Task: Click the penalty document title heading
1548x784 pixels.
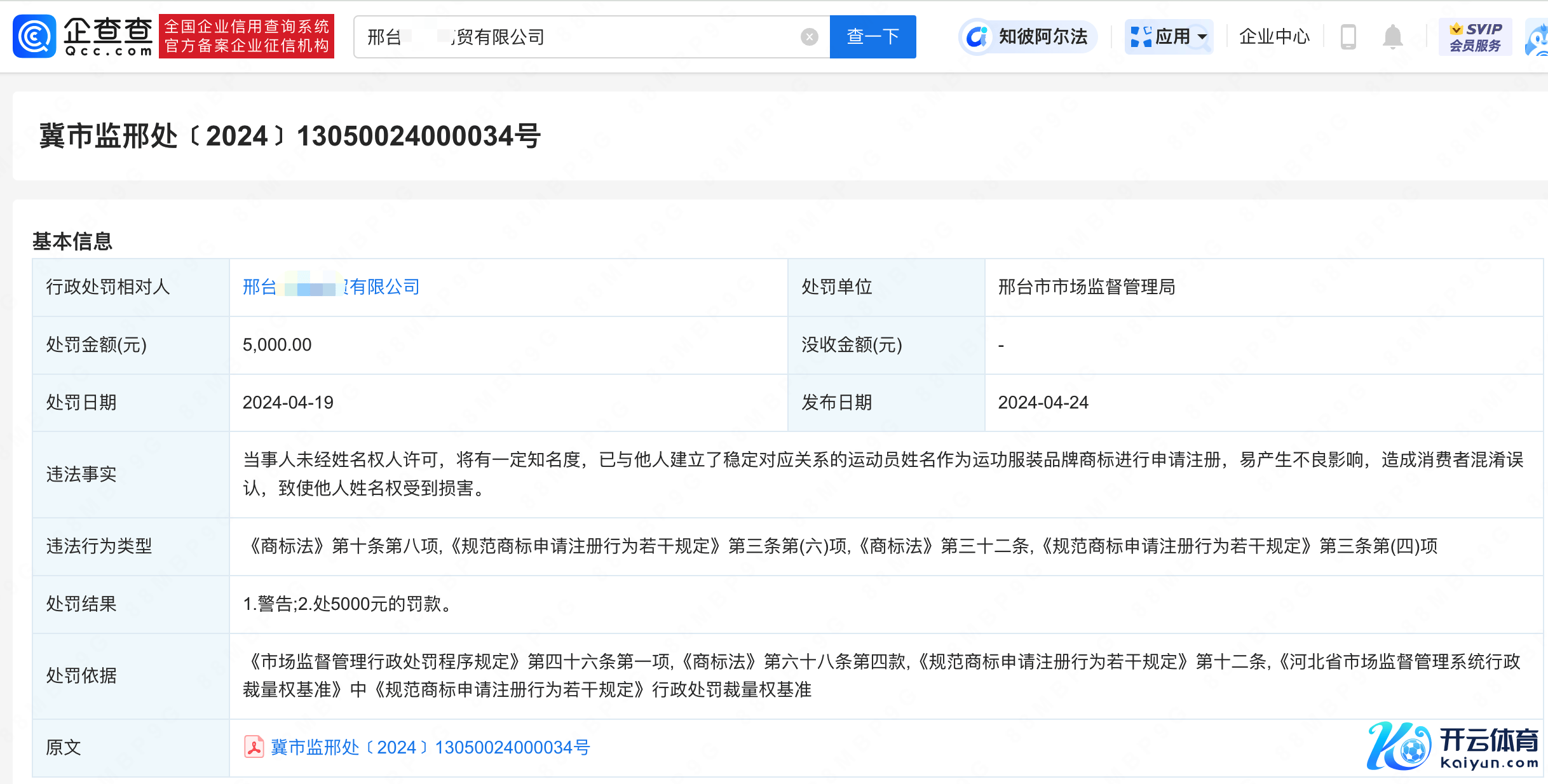Action: point(290,136)
